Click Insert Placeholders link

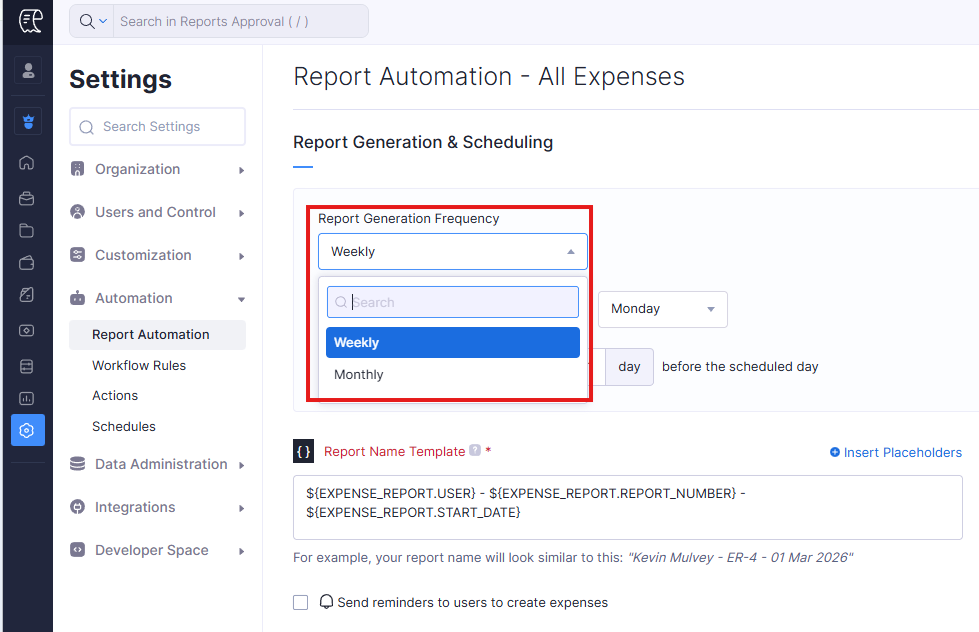895,452
